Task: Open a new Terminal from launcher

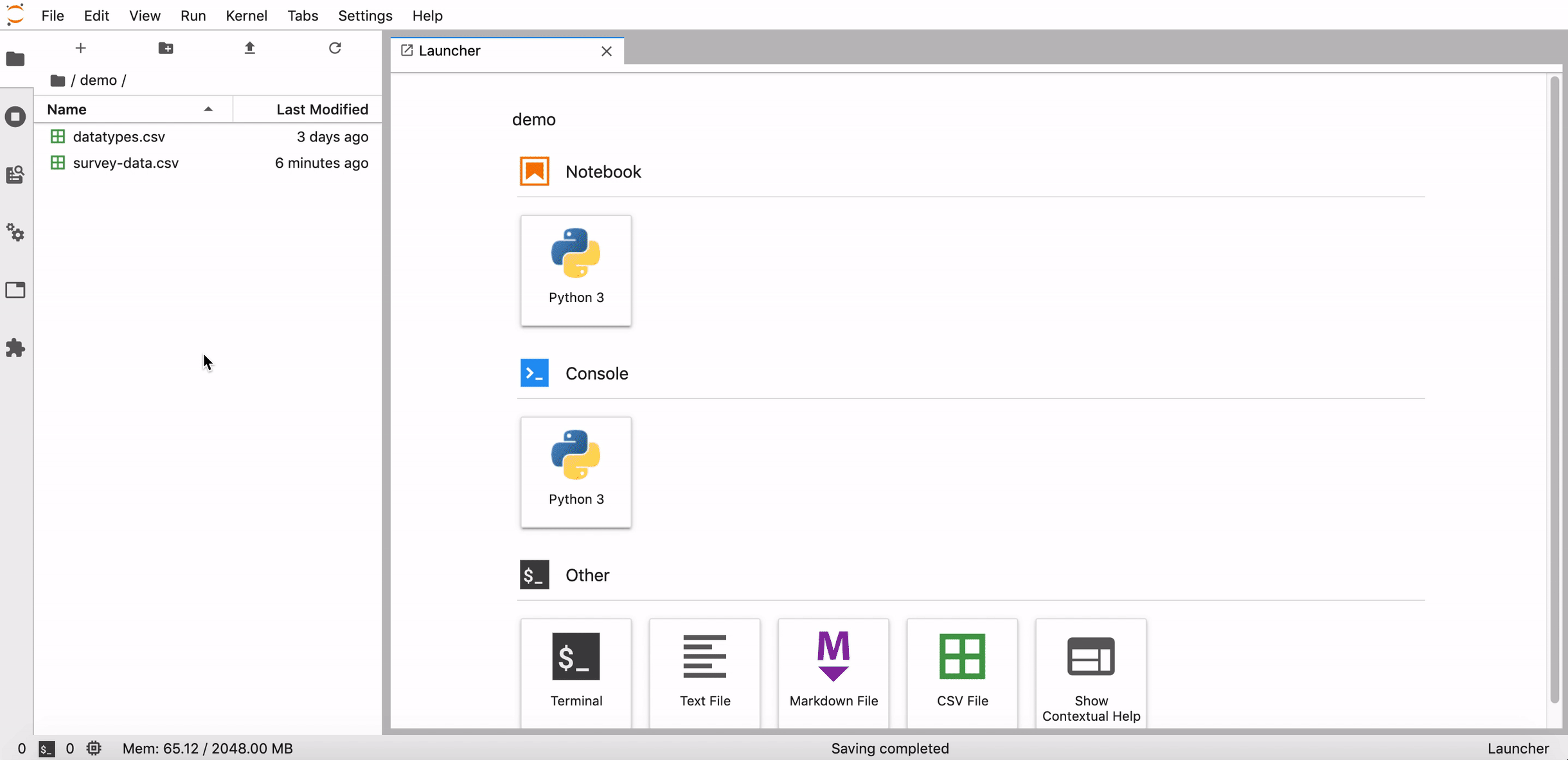Action: 576,671
